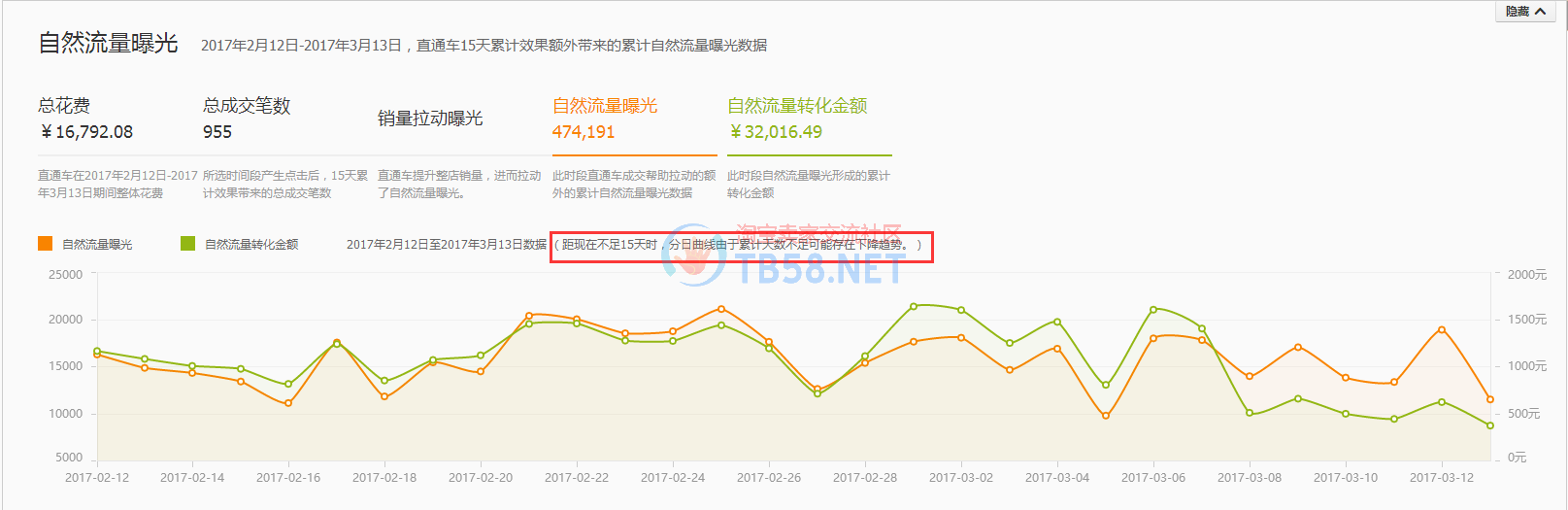Click the last green data point on chart
This screenshot has width=1568, height=510.
click(1490, 425)
